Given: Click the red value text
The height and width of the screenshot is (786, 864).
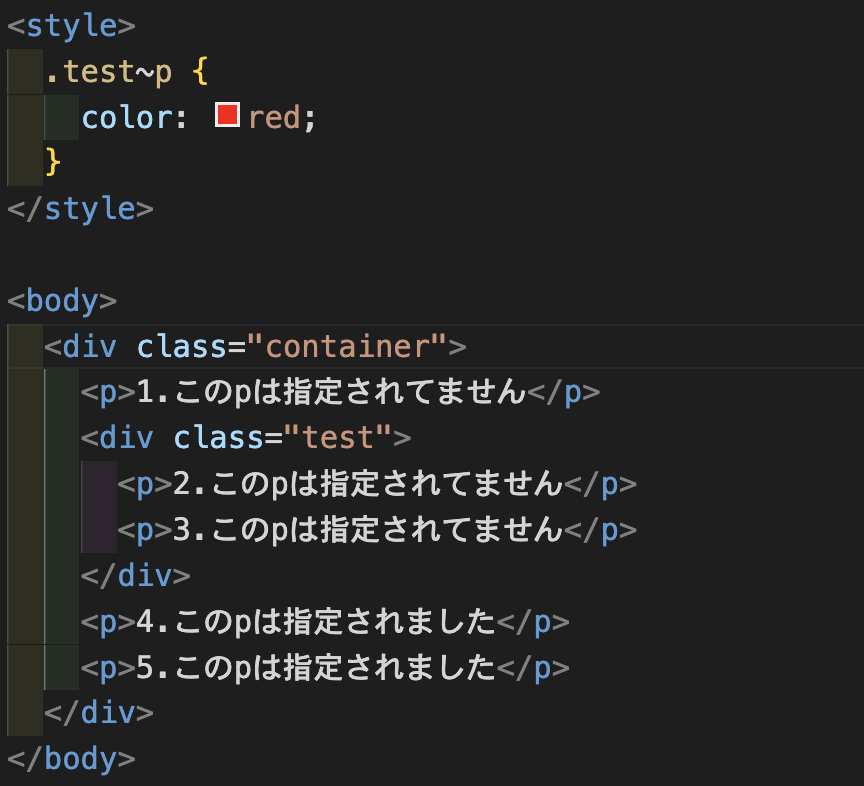Looking at the screenshot, I should tap(274, 118).
